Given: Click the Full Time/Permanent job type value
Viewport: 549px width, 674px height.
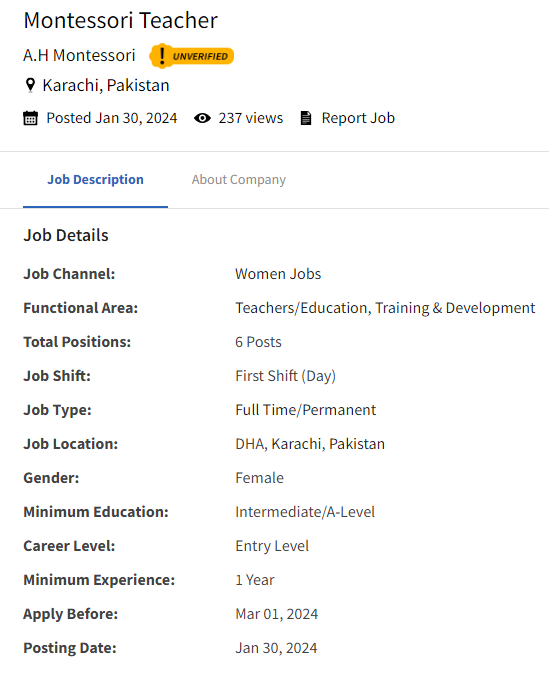Looking at the screenshot, I should pos(306,410).
